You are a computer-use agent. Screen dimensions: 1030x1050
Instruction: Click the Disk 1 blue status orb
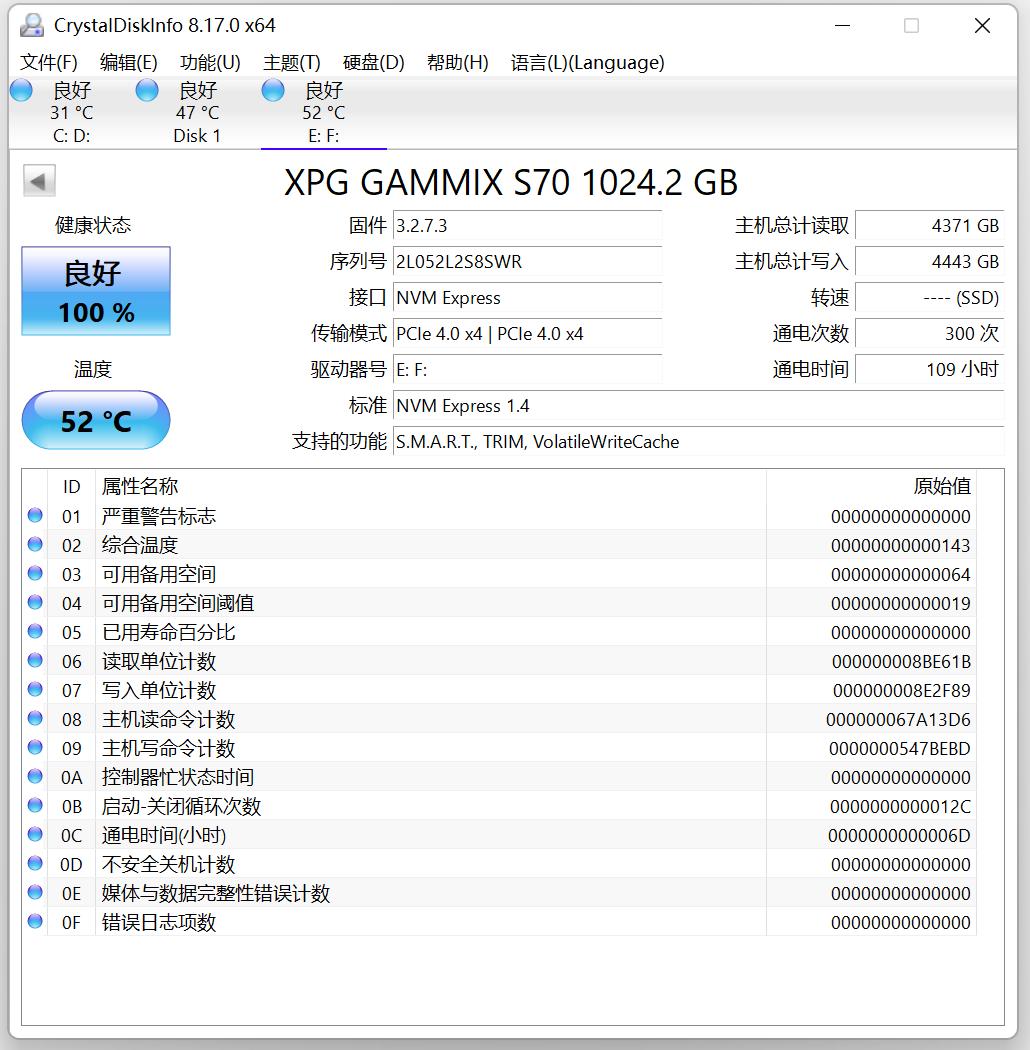point(146,90)
